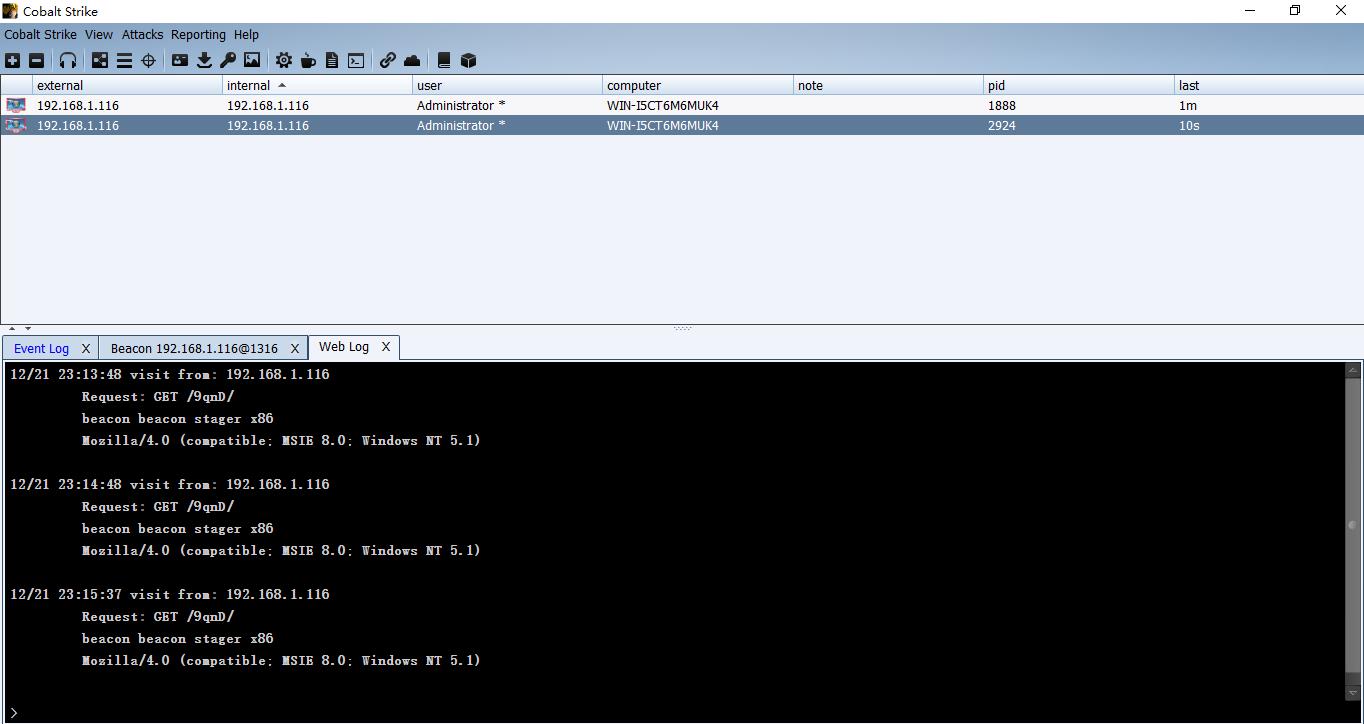
Task: Open Screenshots via the picture icon
Action: pos(252,61)
